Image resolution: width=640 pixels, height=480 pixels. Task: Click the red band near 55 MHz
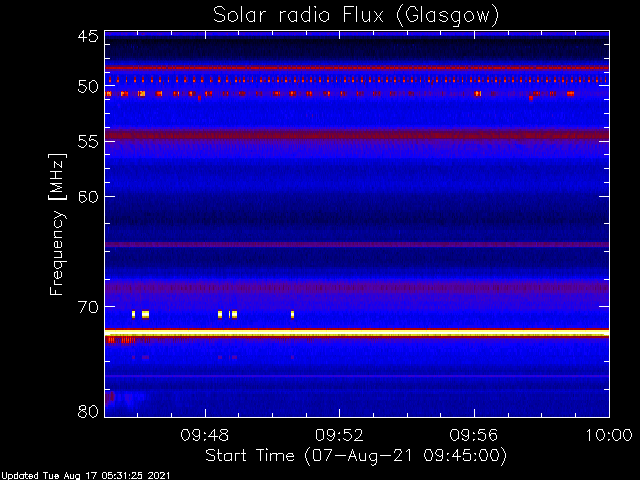click(357, 134)
